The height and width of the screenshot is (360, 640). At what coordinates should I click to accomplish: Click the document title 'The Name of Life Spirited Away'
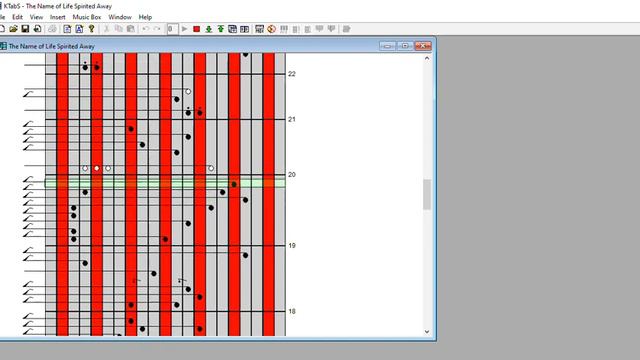(x=51, y=46)
